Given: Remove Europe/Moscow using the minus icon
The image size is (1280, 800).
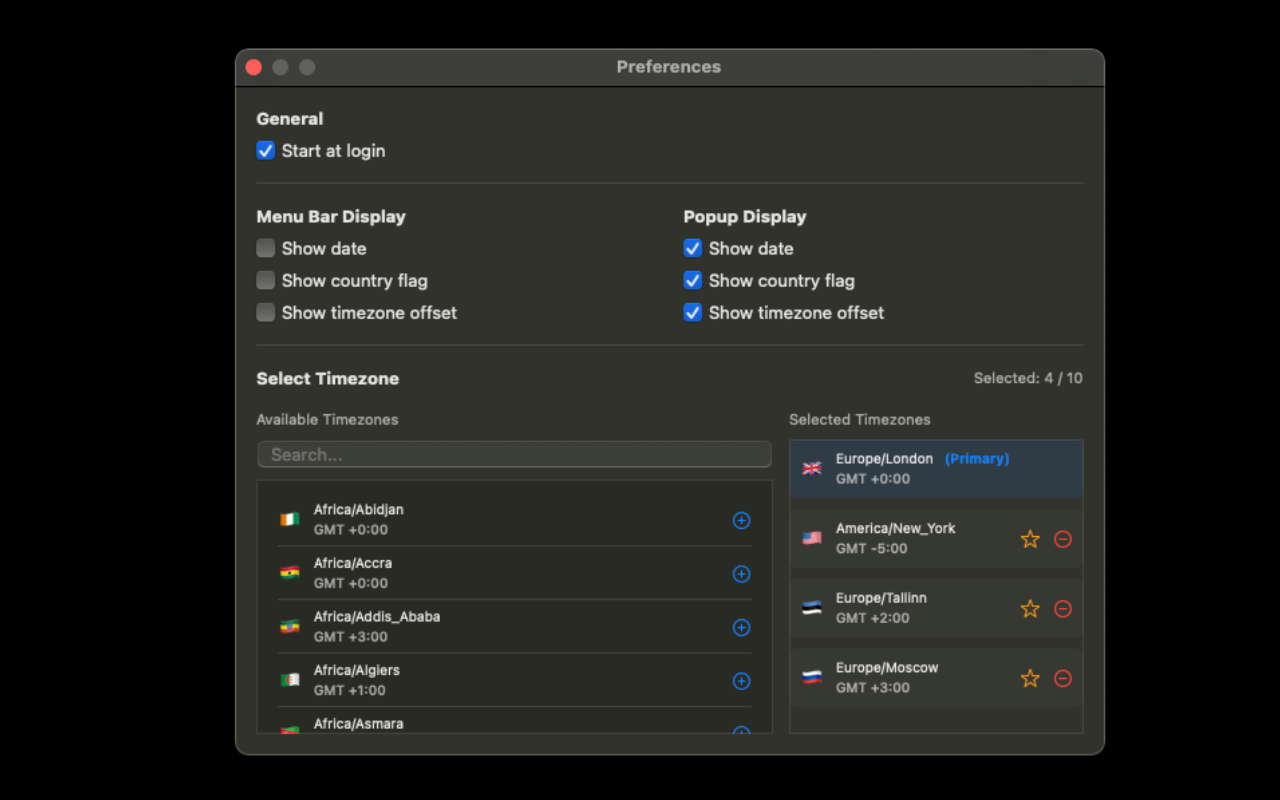Looking at the screenshot, I should click(1063, 678).
